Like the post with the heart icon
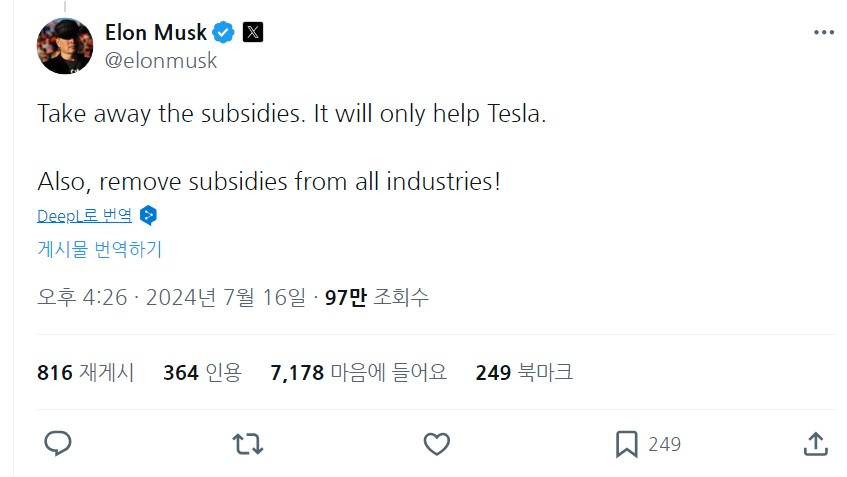The height and width of the screenshot is (477, 847). [x=435, y=443]
